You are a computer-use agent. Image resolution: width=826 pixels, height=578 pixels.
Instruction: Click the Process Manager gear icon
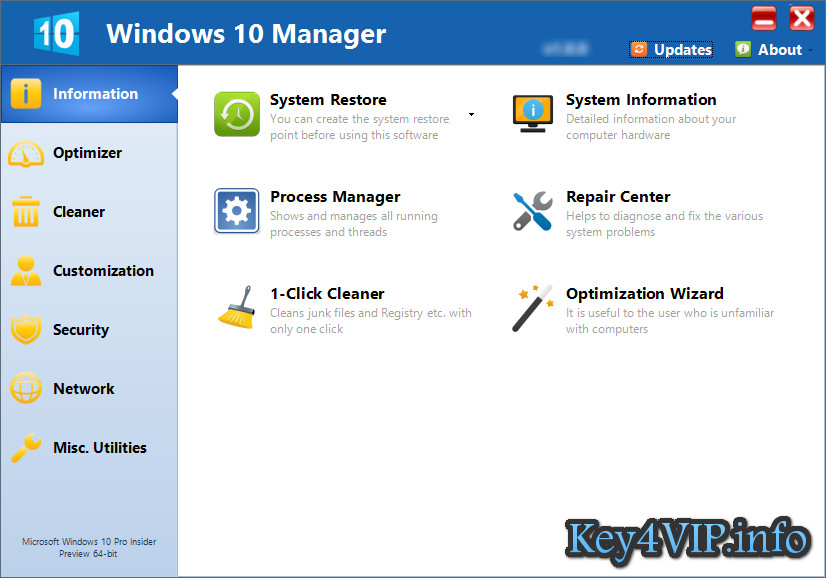[x=237, y=211]
